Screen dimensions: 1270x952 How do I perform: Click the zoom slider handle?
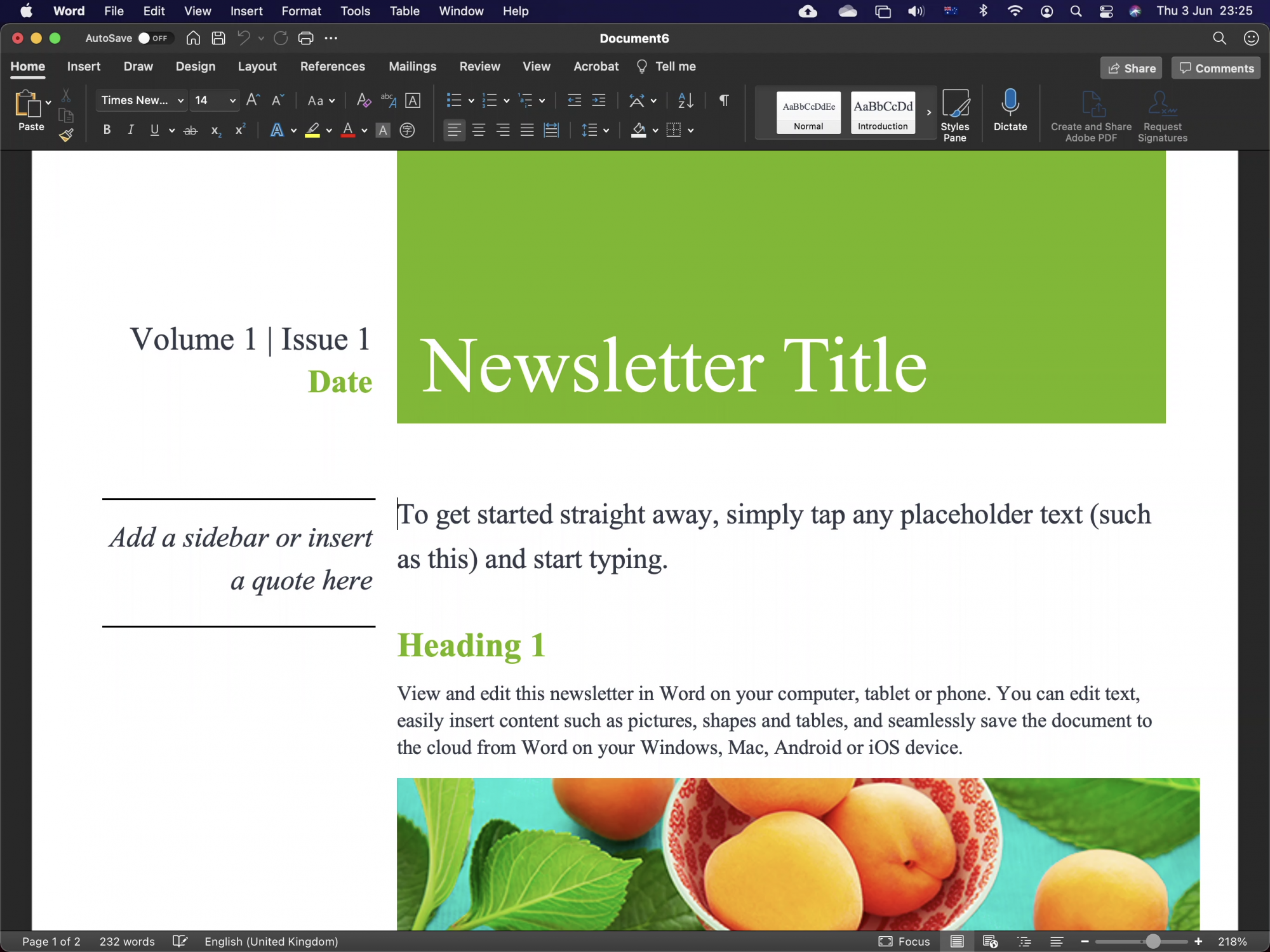pyautogui.click(x=1153, y=941)
